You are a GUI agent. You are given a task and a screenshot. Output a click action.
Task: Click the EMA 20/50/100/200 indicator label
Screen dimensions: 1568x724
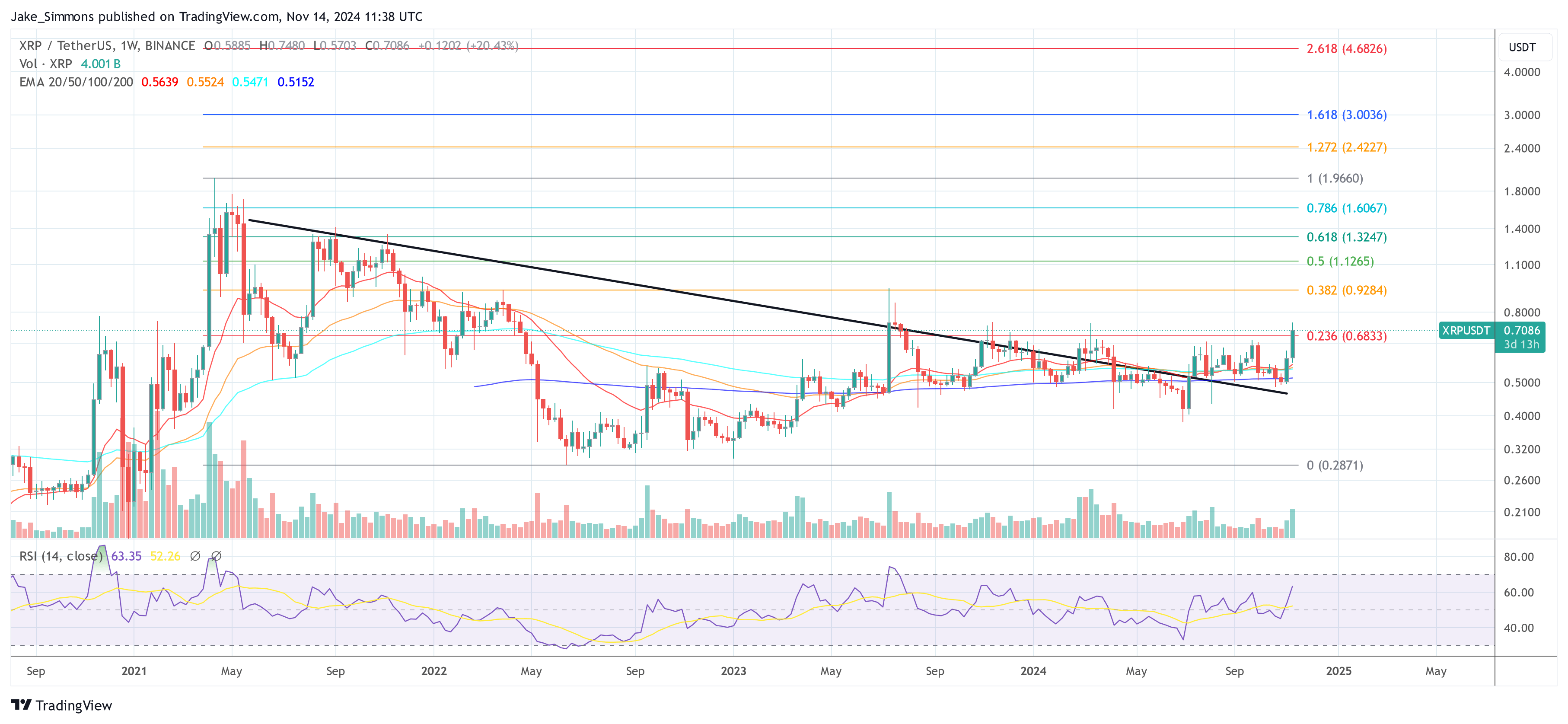[x=76, y=82]
